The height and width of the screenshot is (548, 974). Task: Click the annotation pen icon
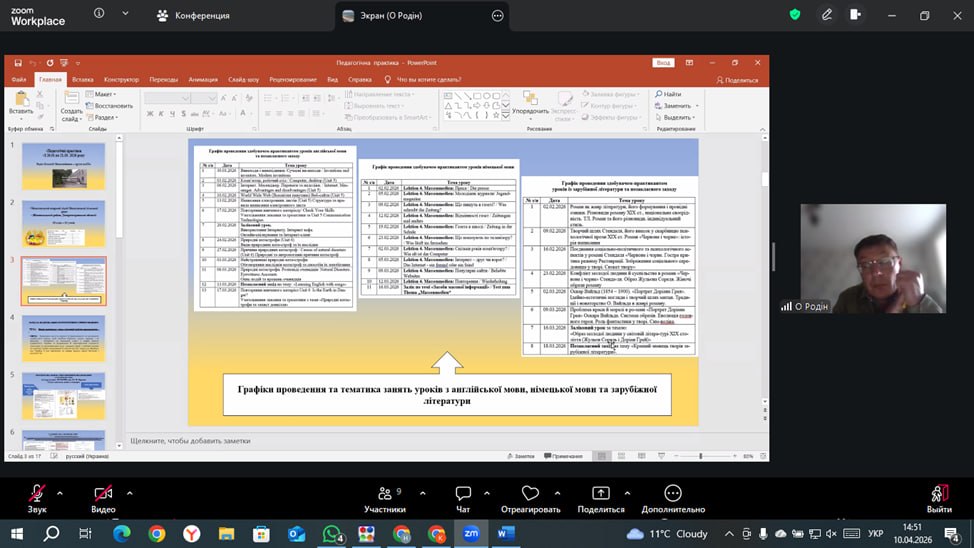point(827,15)
